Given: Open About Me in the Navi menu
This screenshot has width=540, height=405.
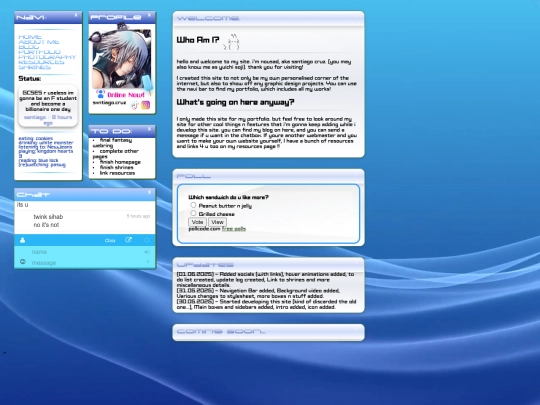Looking at the screenshot, I should tap(39, 42).
